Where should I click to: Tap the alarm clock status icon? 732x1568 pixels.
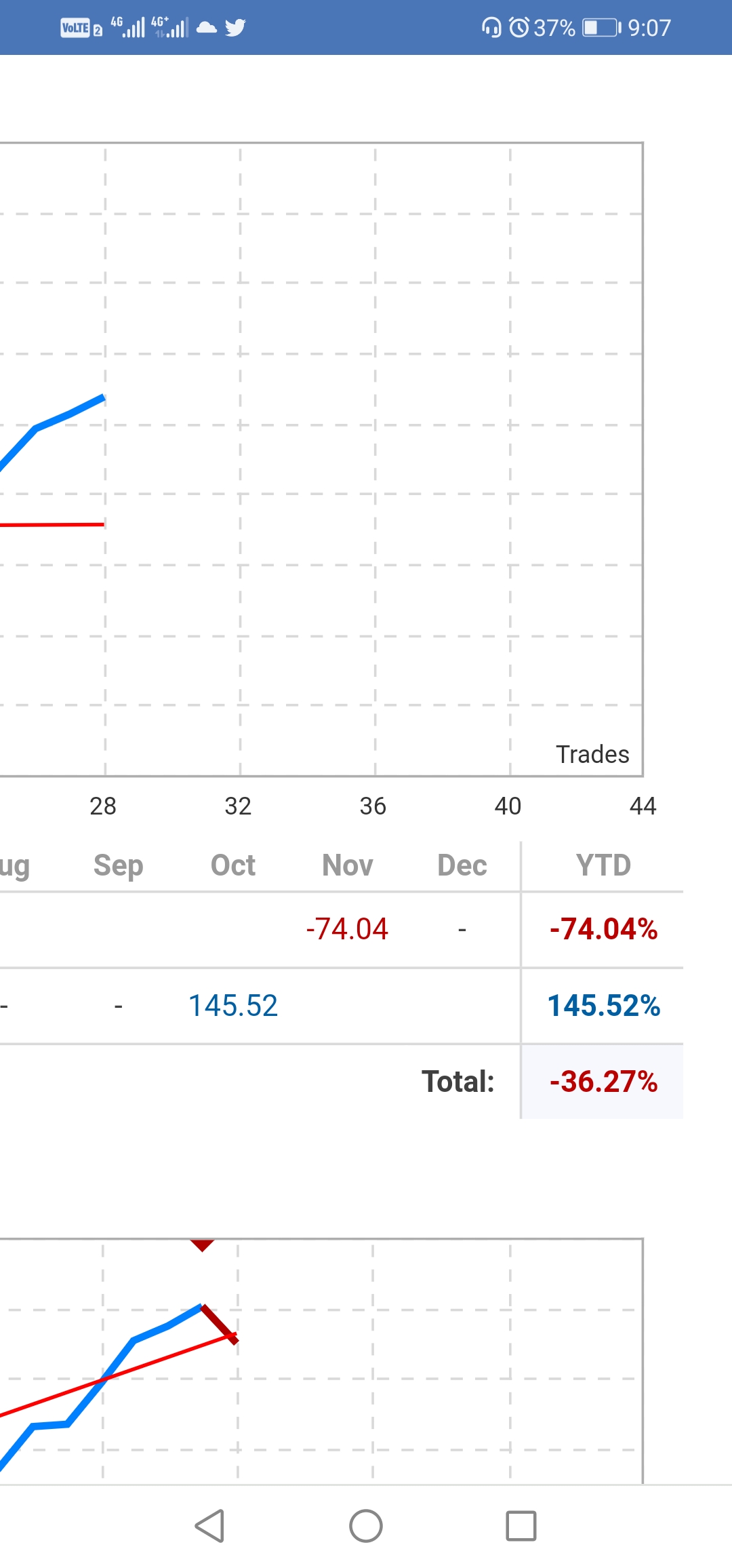[x=519, y=28]
